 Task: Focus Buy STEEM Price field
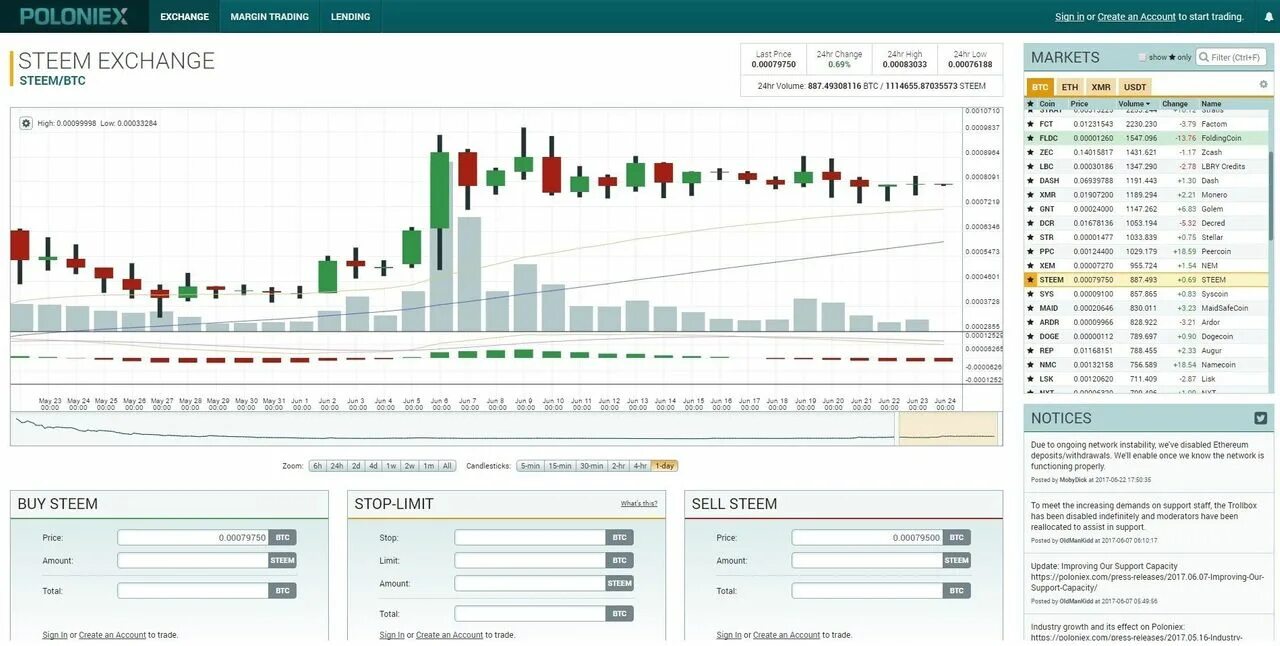click(x=193, y=538)
